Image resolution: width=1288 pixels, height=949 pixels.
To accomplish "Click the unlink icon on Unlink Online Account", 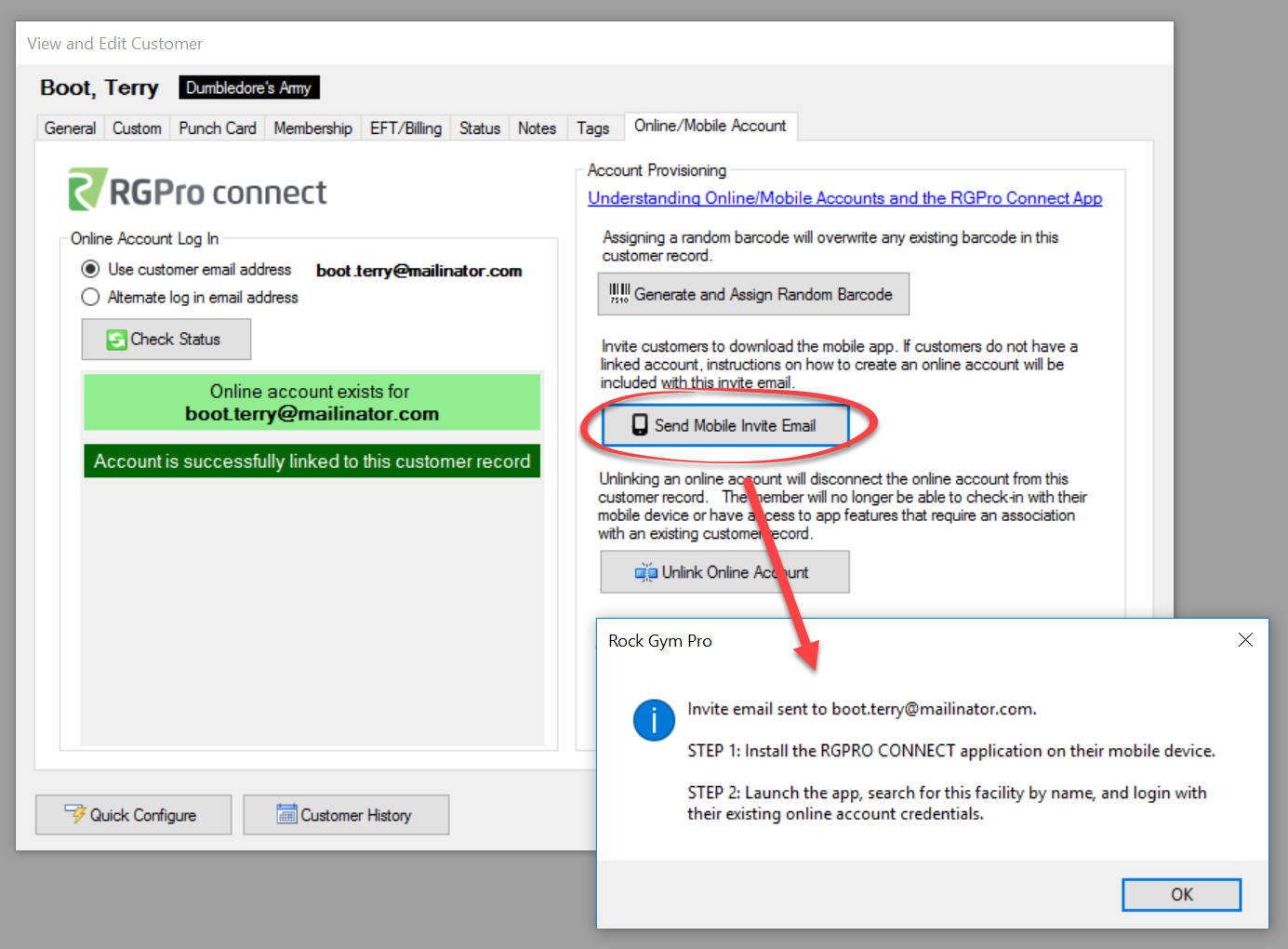I will 645,572.
